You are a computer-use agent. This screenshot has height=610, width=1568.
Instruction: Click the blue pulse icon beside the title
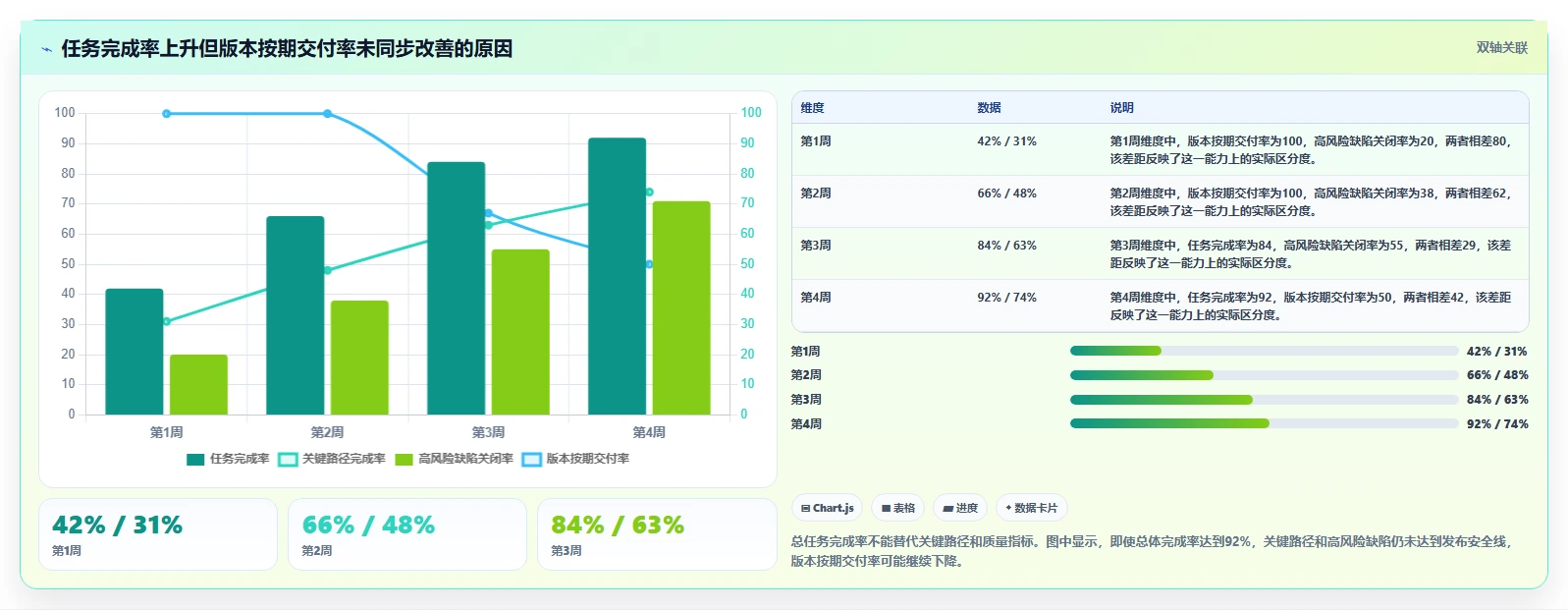pyautogui.click(x=46, y=49)
